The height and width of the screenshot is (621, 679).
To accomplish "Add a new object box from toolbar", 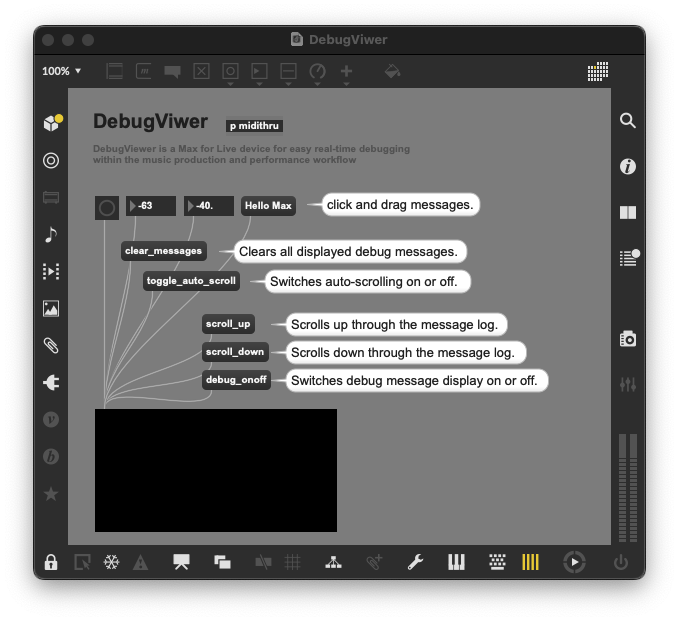I will (114, 71).
